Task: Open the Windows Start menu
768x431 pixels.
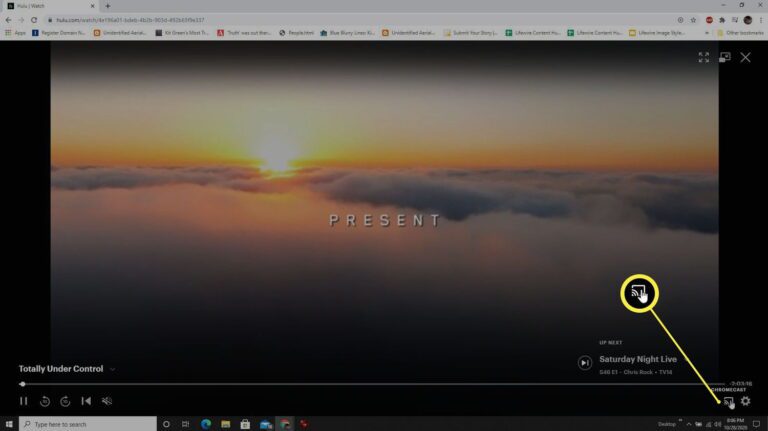Action: click(x=9, y=424)
